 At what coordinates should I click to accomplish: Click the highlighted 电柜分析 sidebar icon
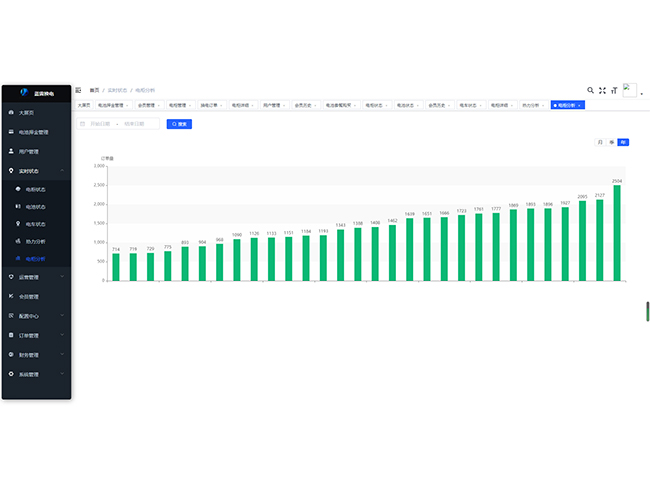pos(18,259)
